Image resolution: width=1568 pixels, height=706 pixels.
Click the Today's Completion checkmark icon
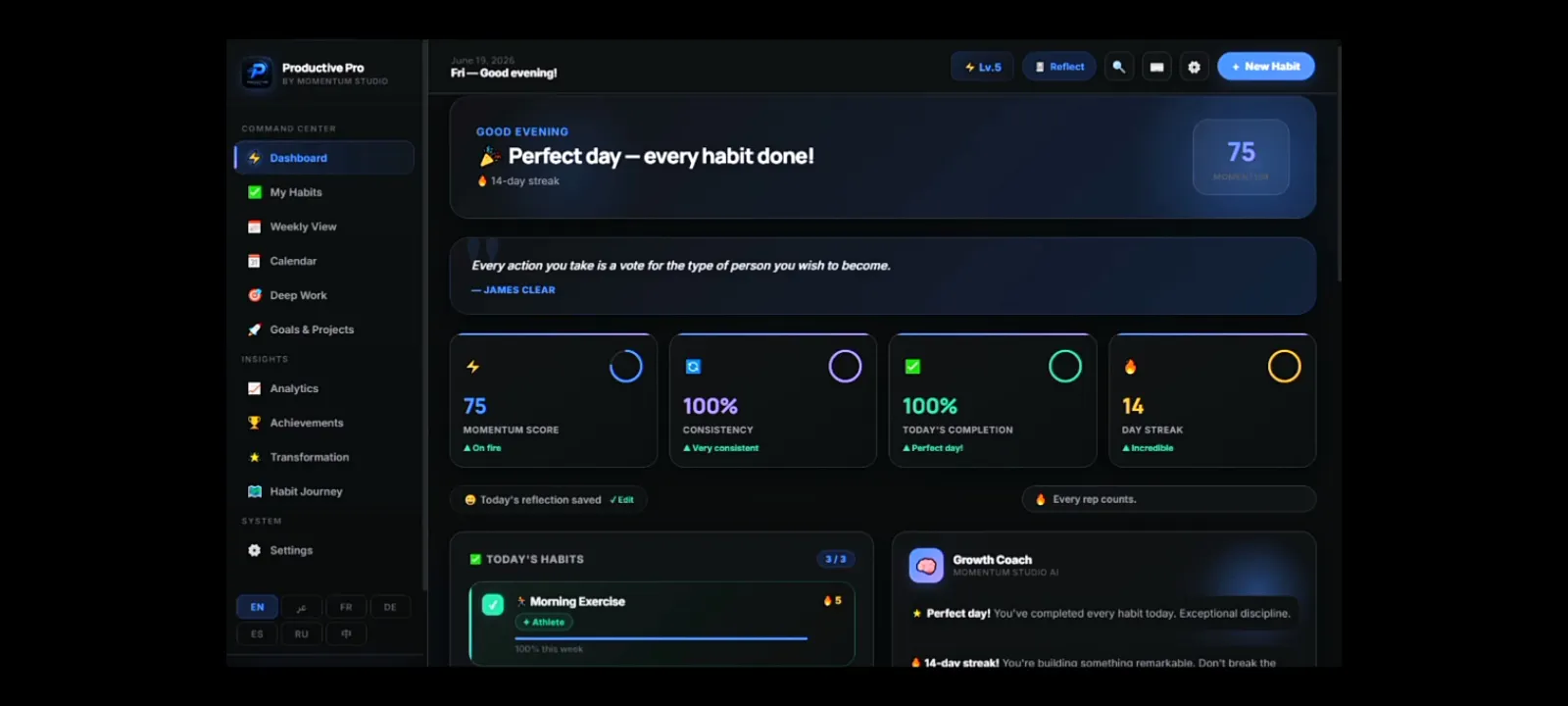[x=912, y=367]
